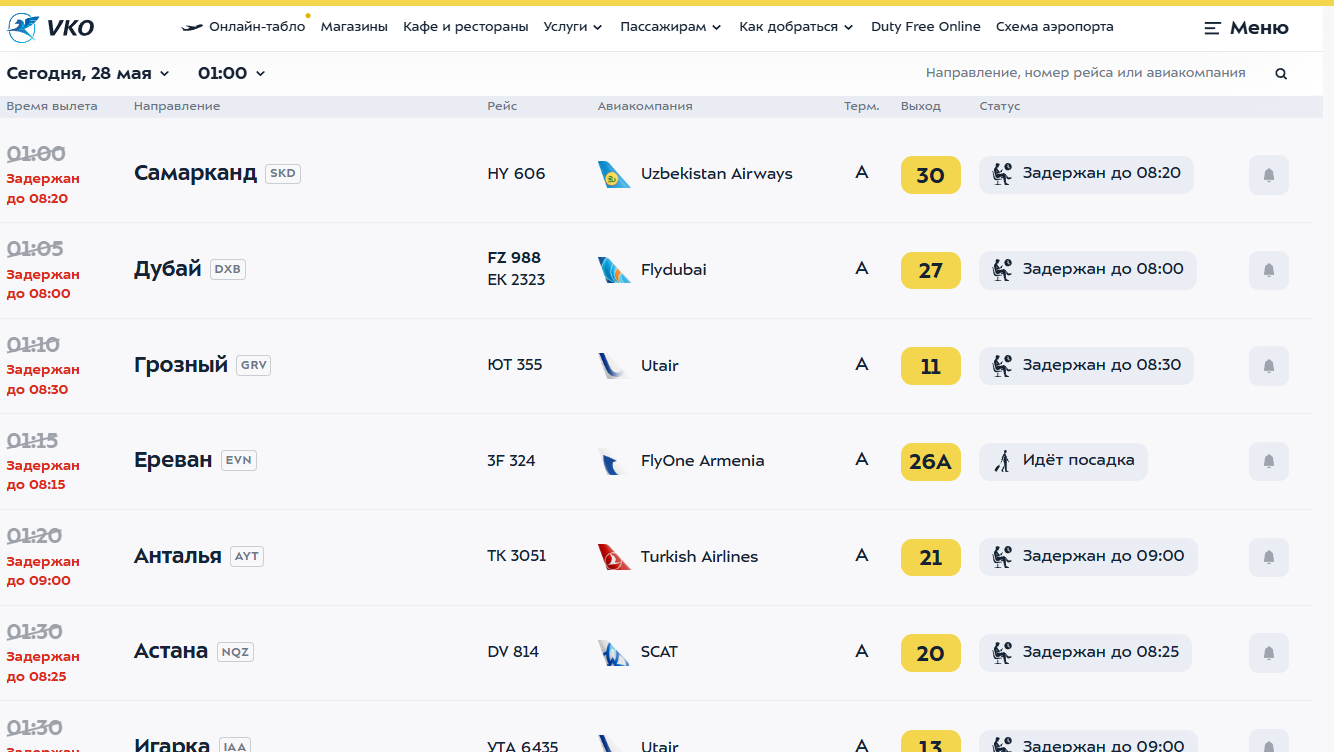The height and width of the screenshot is (752, 1334).
Task: Expand the 01:00 time selector
Action: (x=231, y=73)
